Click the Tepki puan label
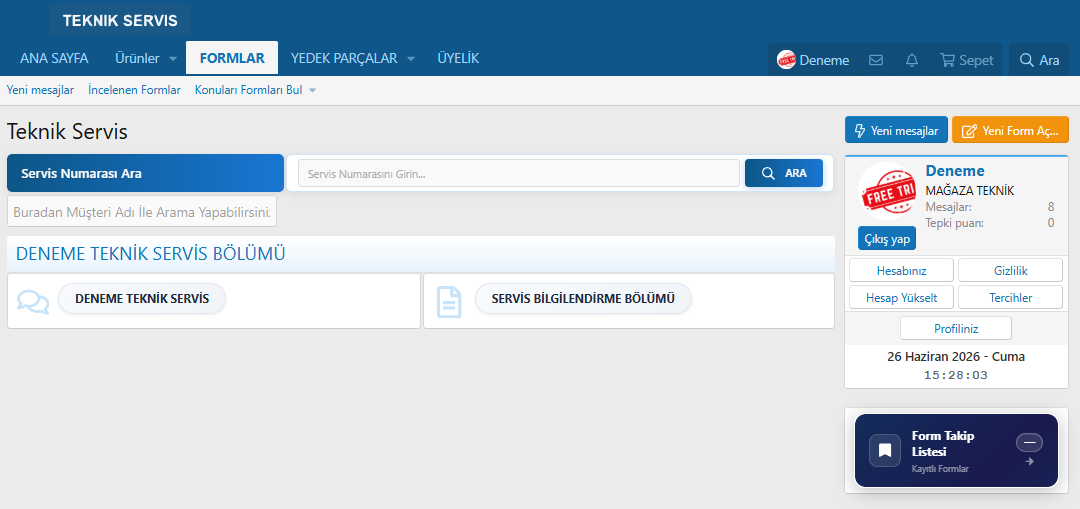Screen dimensions: 1080x509 click(x=954, y=222)
